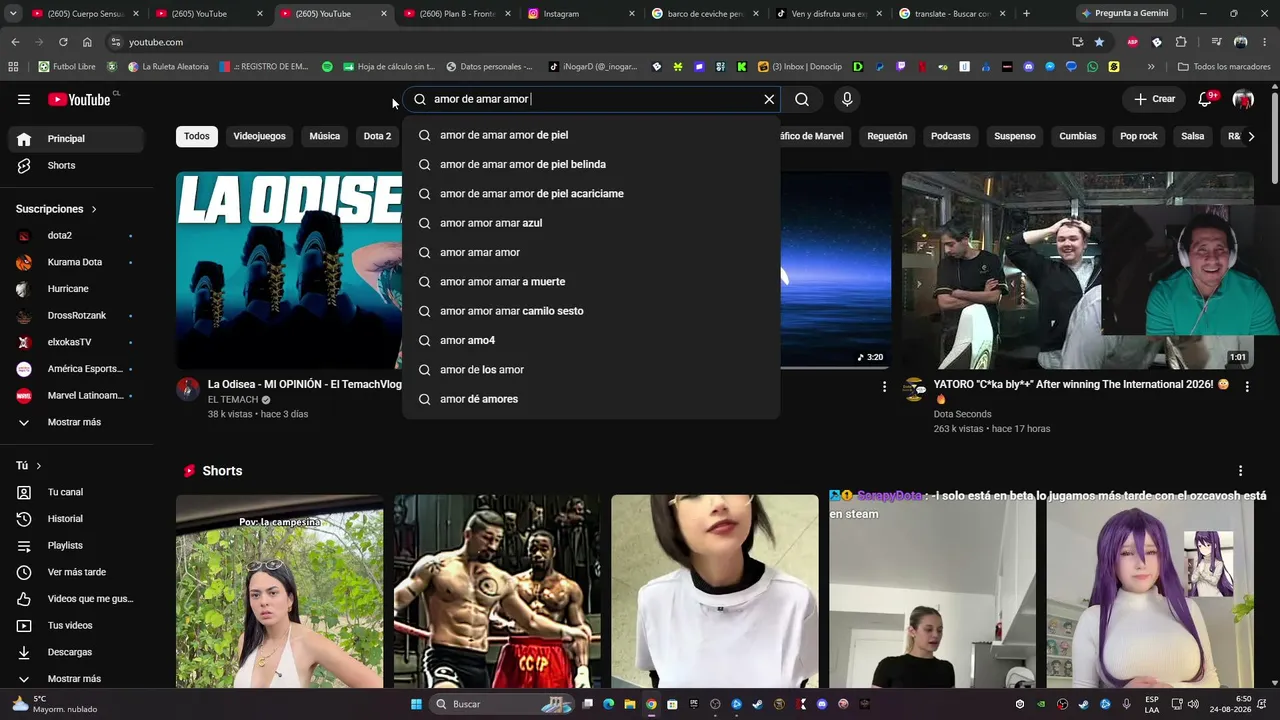Image resolution: width=1280 pixels, height=720 pixels.
Task: Select the Videojuegos filter chip
Action: 259,136
